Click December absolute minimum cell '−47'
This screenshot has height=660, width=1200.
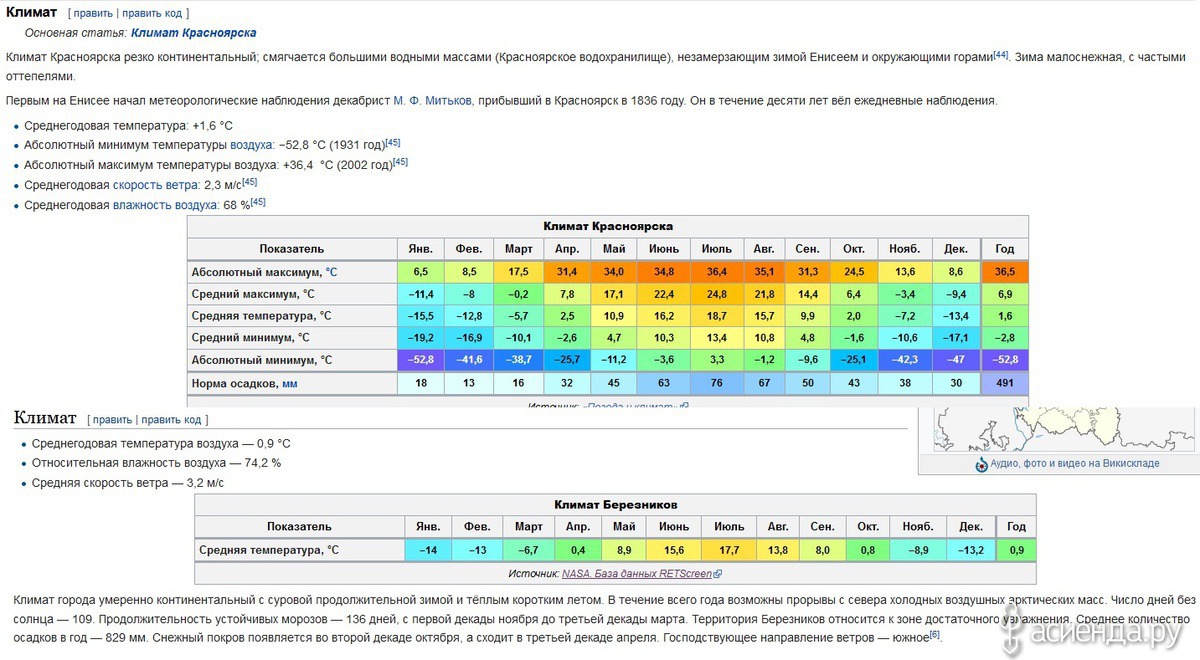[x=956, y=360]
